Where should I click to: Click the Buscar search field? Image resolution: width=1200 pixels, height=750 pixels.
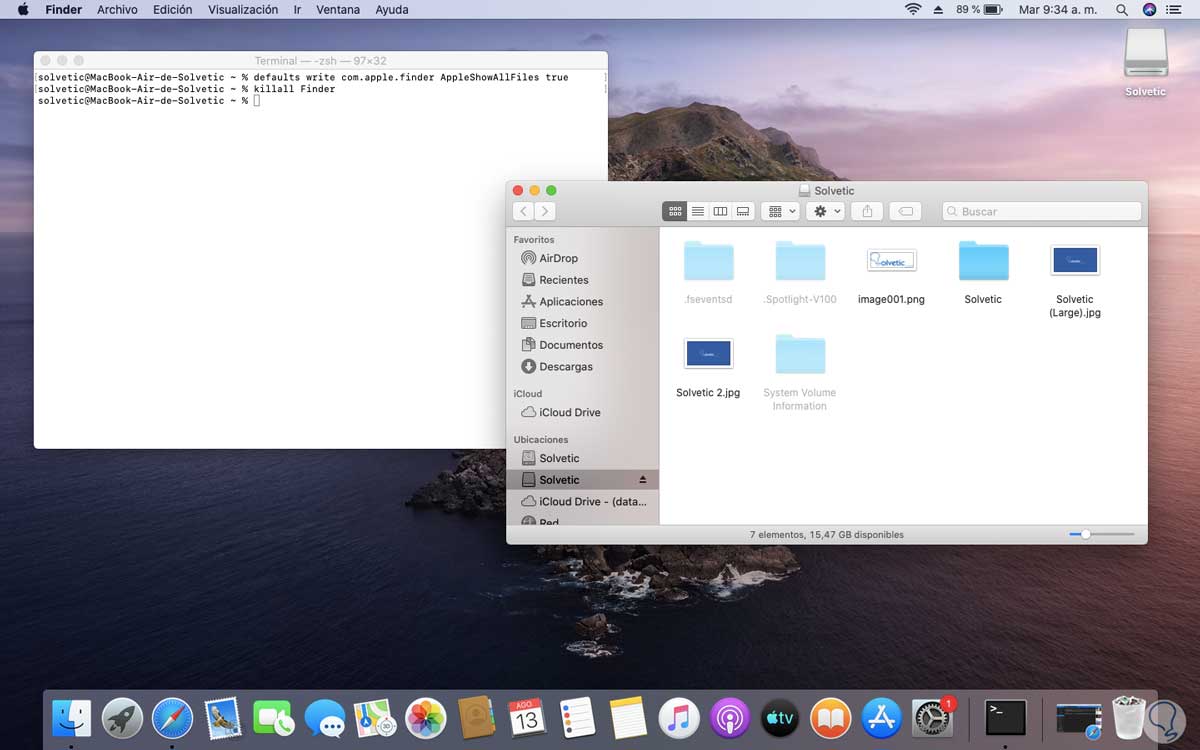(x=1041, y=211)
